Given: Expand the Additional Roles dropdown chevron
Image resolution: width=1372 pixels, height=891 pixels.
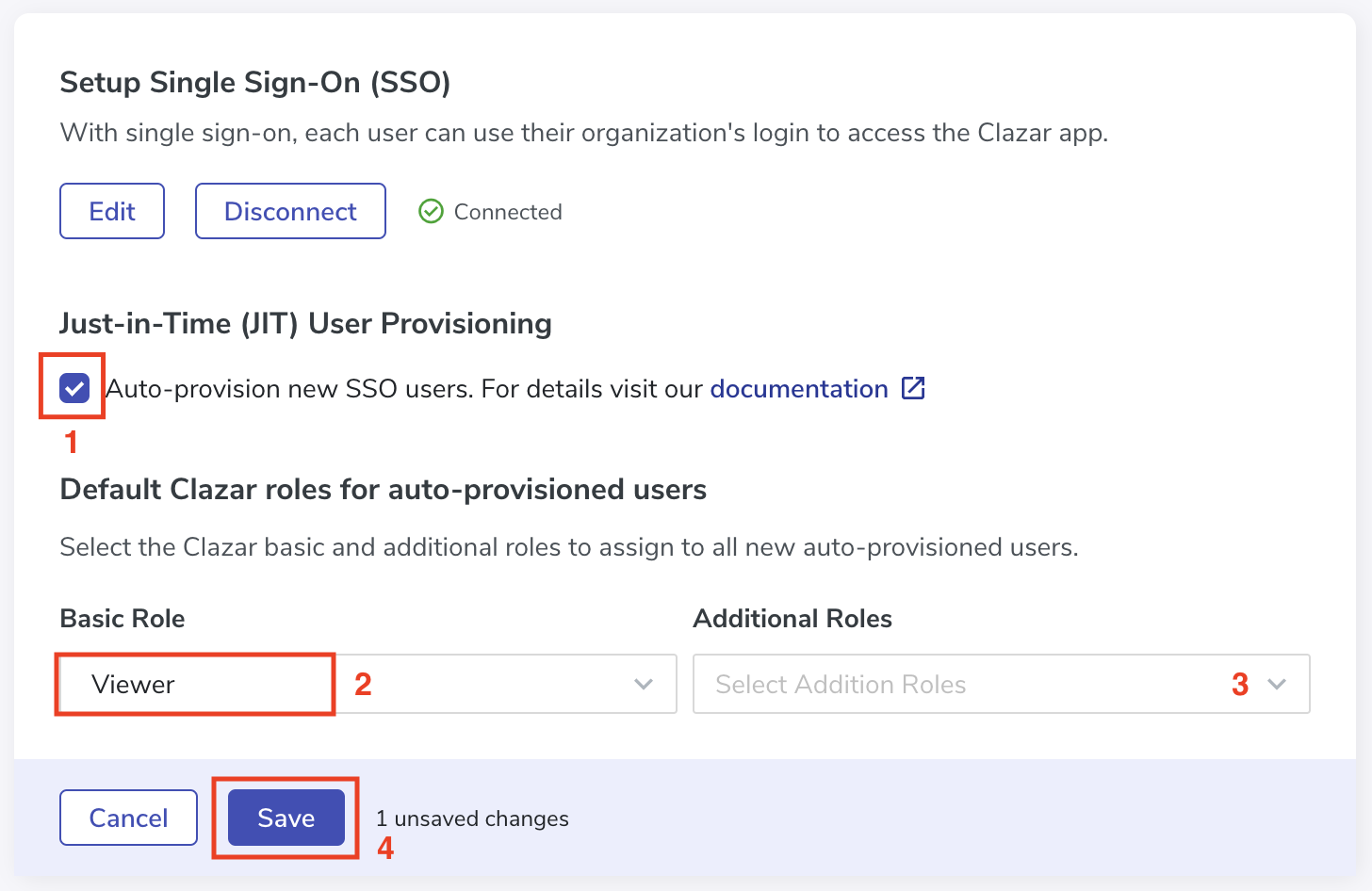Looking at the screenshot, I should [x=1277, y=684].
